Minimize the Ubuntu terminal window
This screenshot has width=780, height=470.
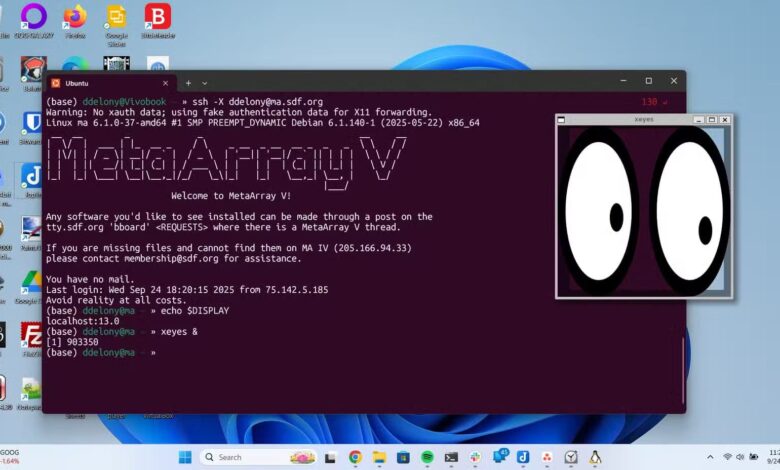tap(624, 81)
